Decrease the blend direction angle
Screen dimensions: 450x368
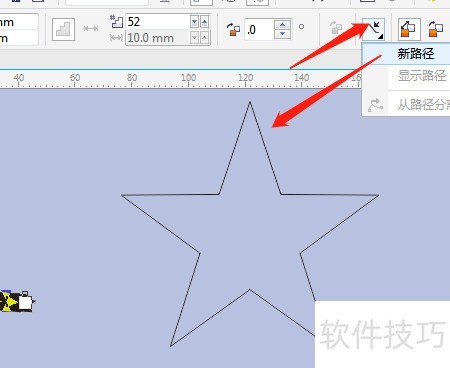point(283,34)
